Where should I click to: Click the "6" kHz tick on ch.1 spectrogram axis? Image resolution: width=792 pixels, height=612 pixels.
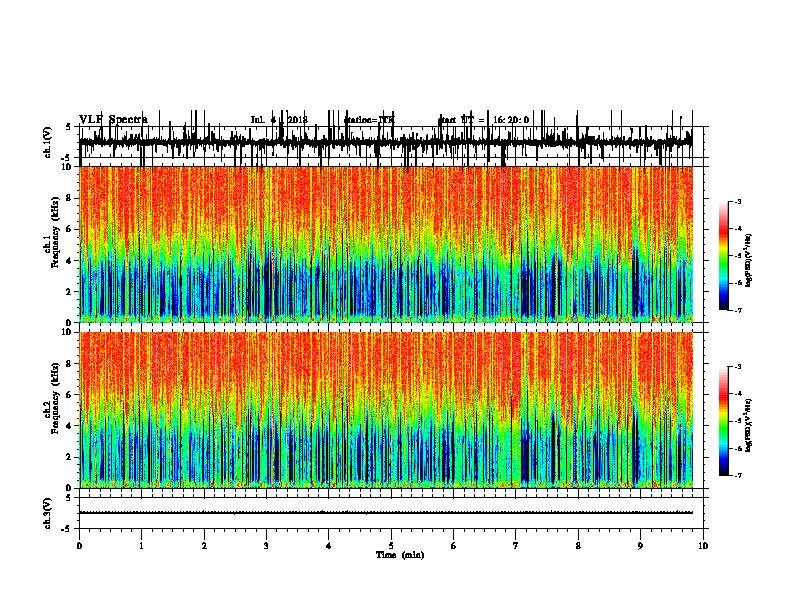(70, 229)
